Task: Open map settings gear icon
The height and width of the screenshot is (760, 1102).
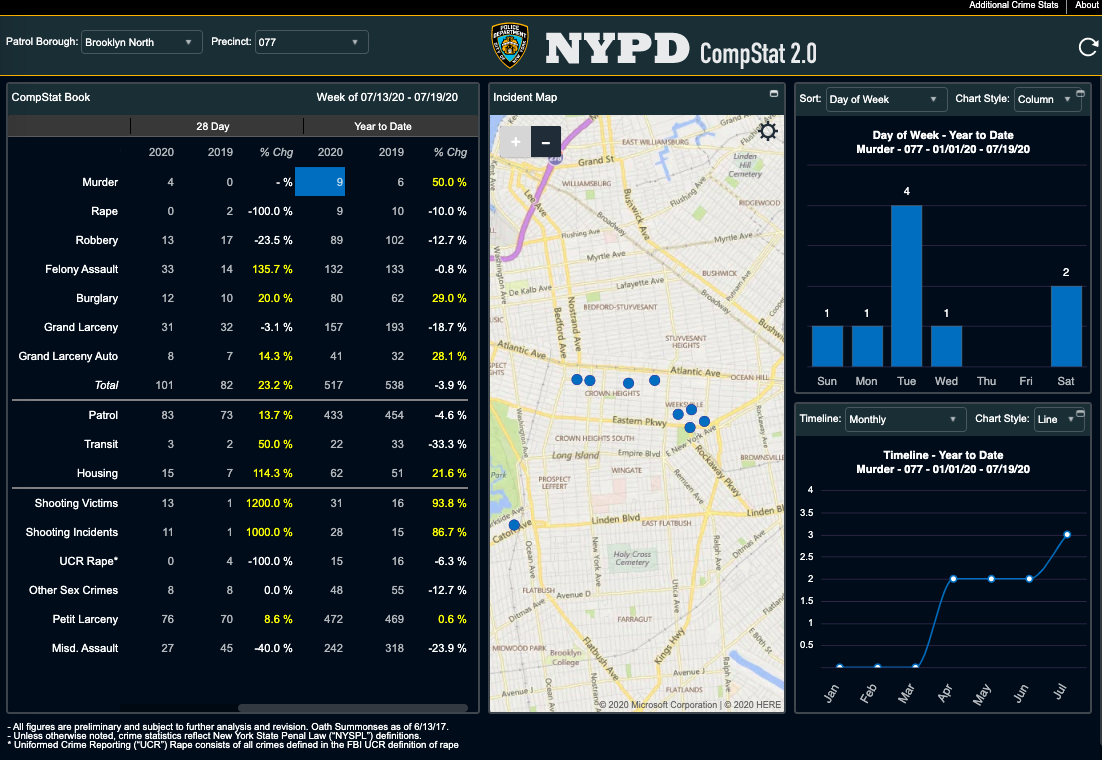Action: pos(768,131)
